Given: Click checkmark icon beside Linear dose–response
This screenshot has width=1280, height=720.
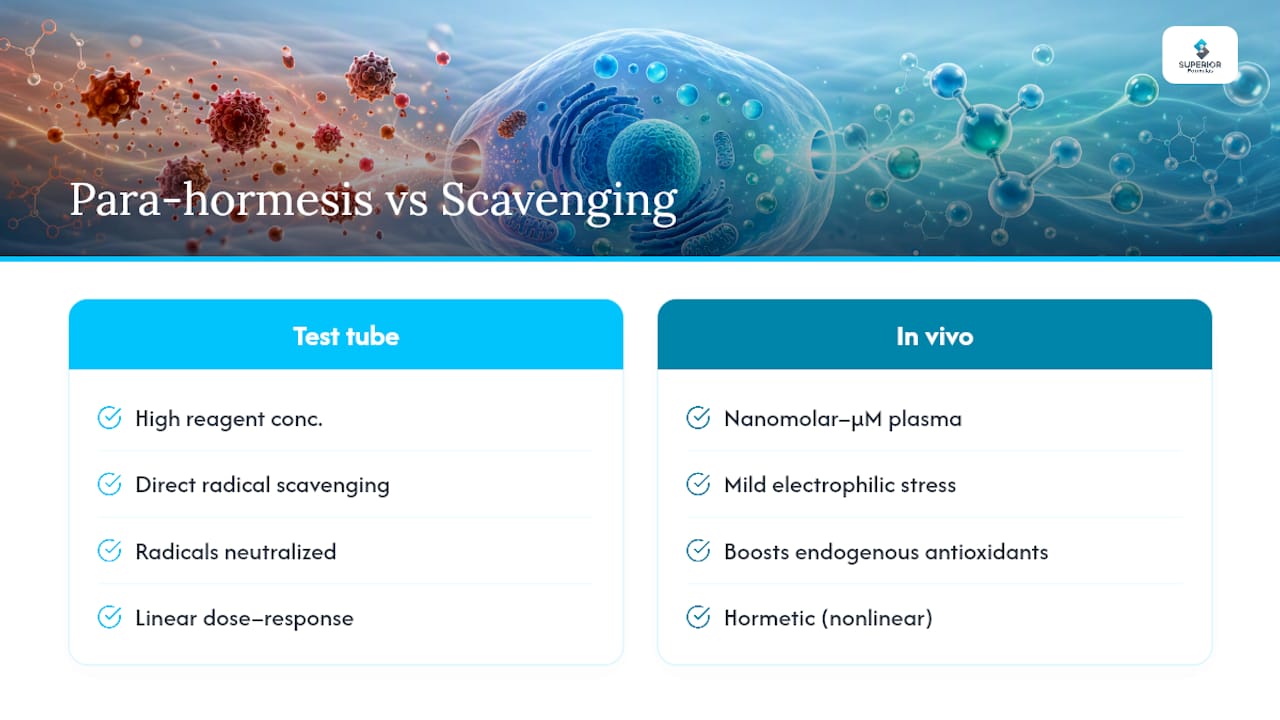Looking at the screenshot, I should 109,618.
